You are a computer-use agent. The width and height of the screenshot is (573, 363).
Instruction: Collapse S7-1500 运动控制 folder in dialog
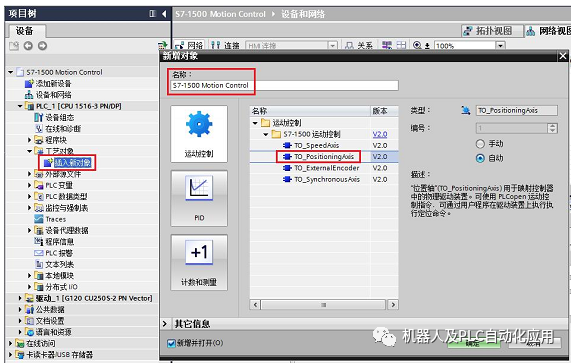(x=266, y=135)
